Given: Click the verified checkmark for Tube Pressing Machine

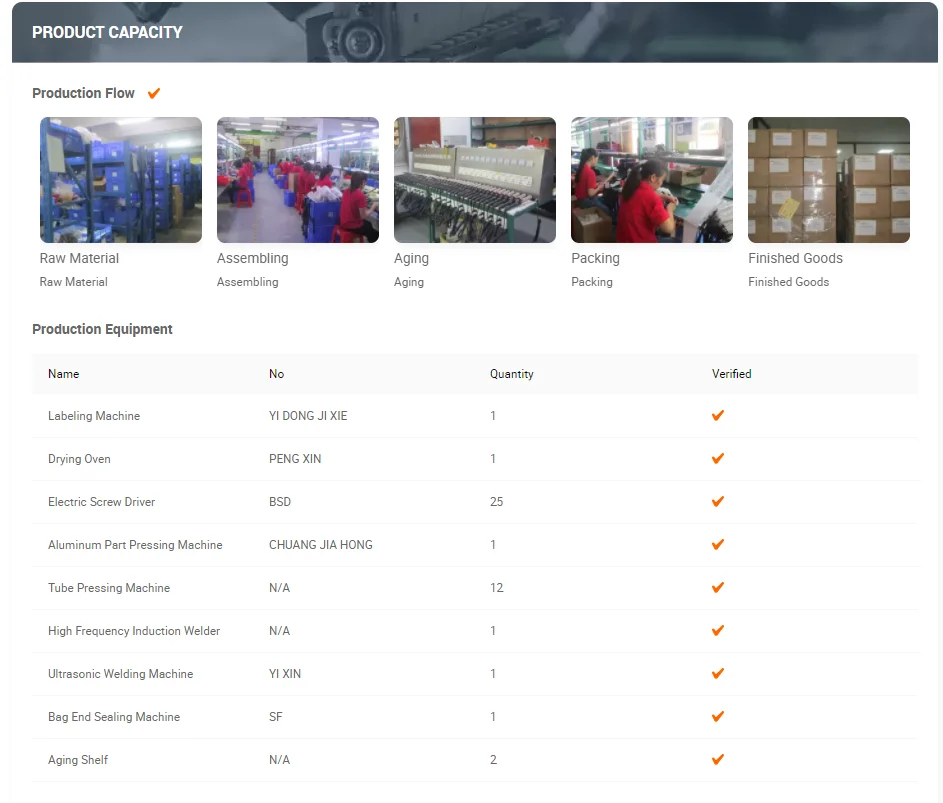Looking at the screenshot, I should coord(717,588).
